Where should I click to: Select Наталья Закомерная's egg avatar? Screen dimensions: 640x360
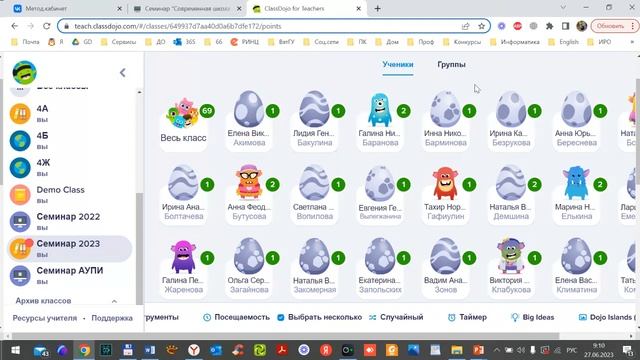click(314, 256)
